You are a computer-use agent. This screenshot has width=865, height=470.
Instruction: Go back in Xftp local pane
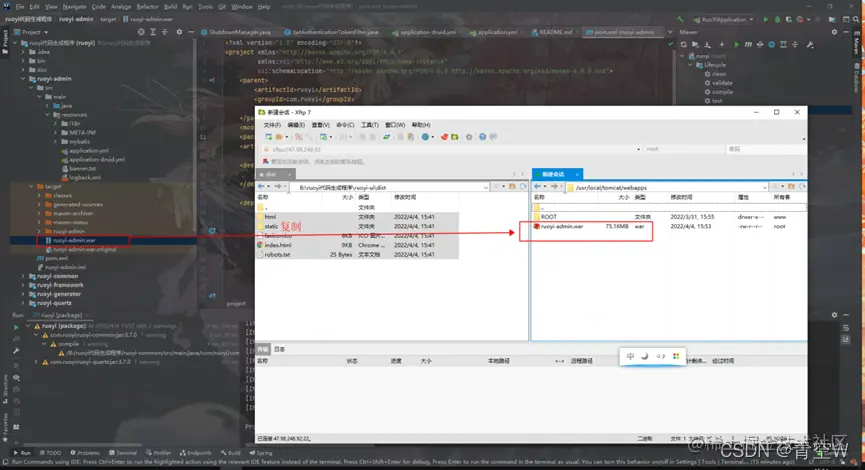point(261,187)
